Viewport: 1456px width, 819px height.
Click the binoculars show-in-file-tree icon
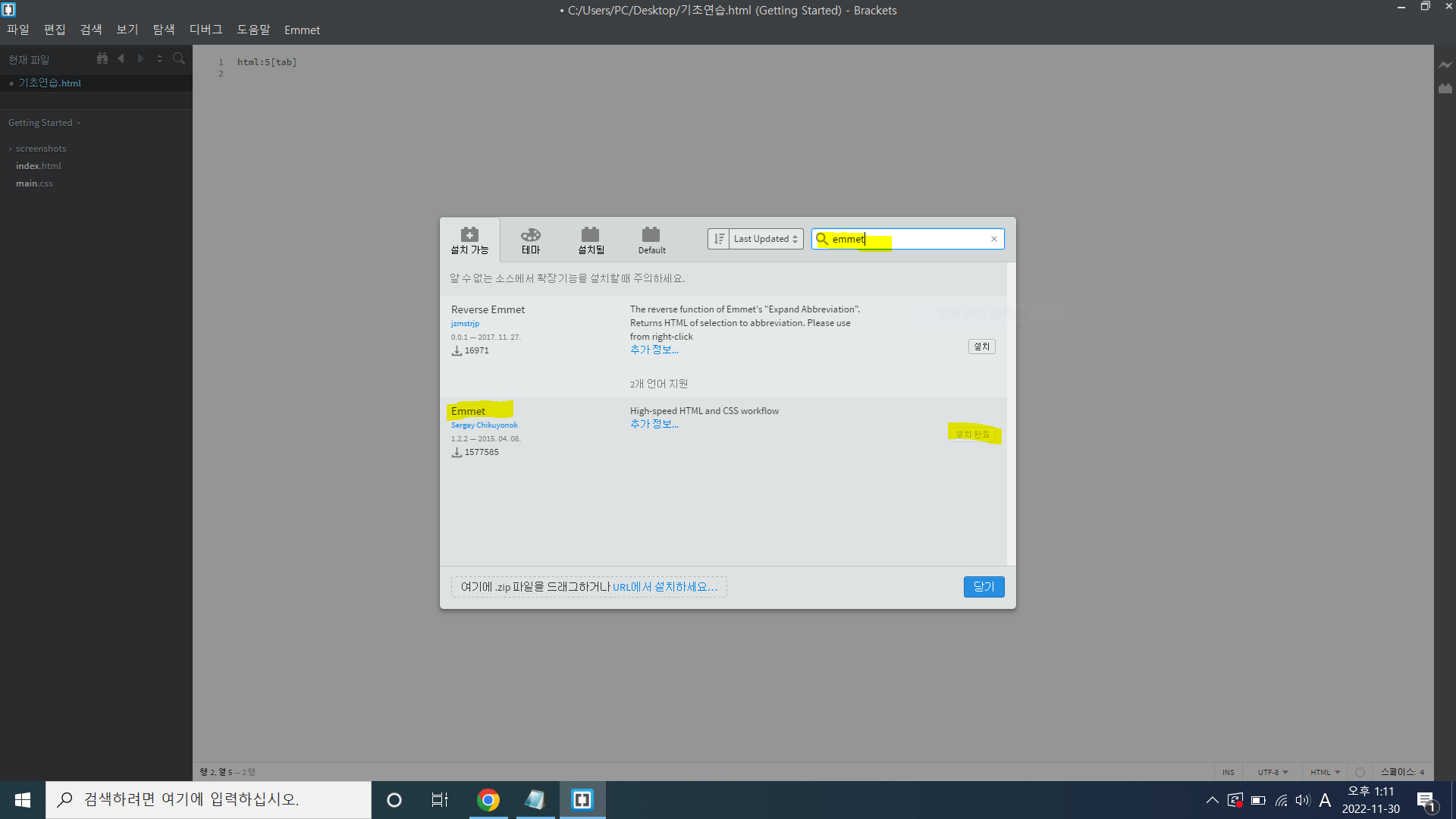102,58
